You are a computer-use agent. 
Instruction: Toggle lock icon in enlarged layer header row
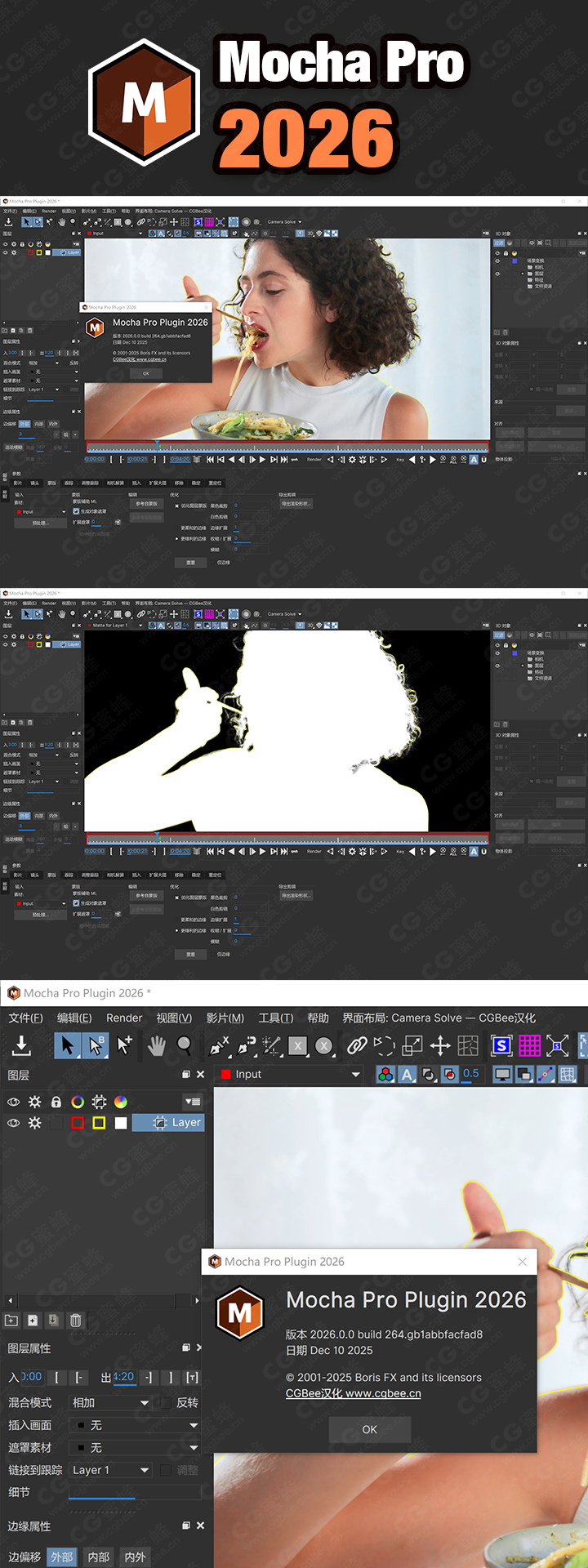pos(56,1102)
